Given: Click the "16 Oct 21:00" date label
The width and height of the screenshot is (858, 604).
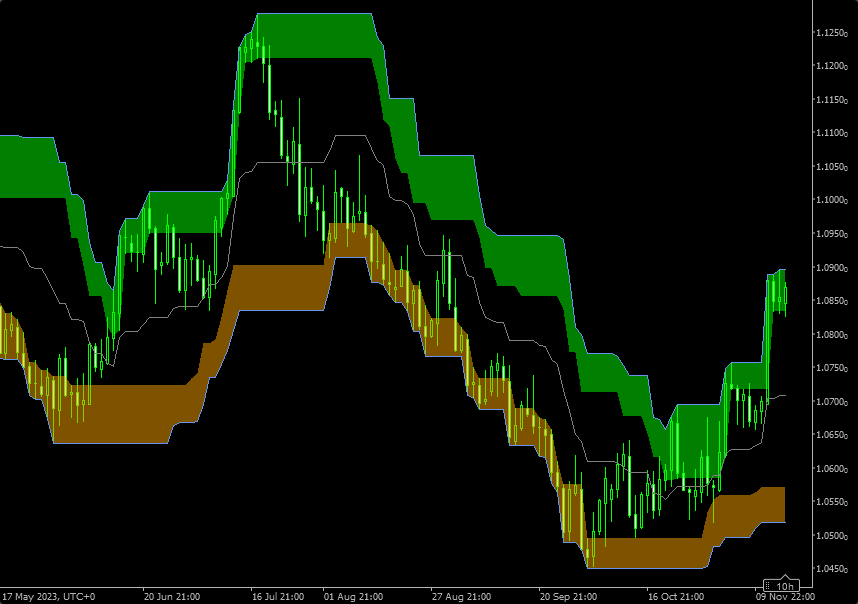Looking at the screenshot, I should click(x=676, y=596).
